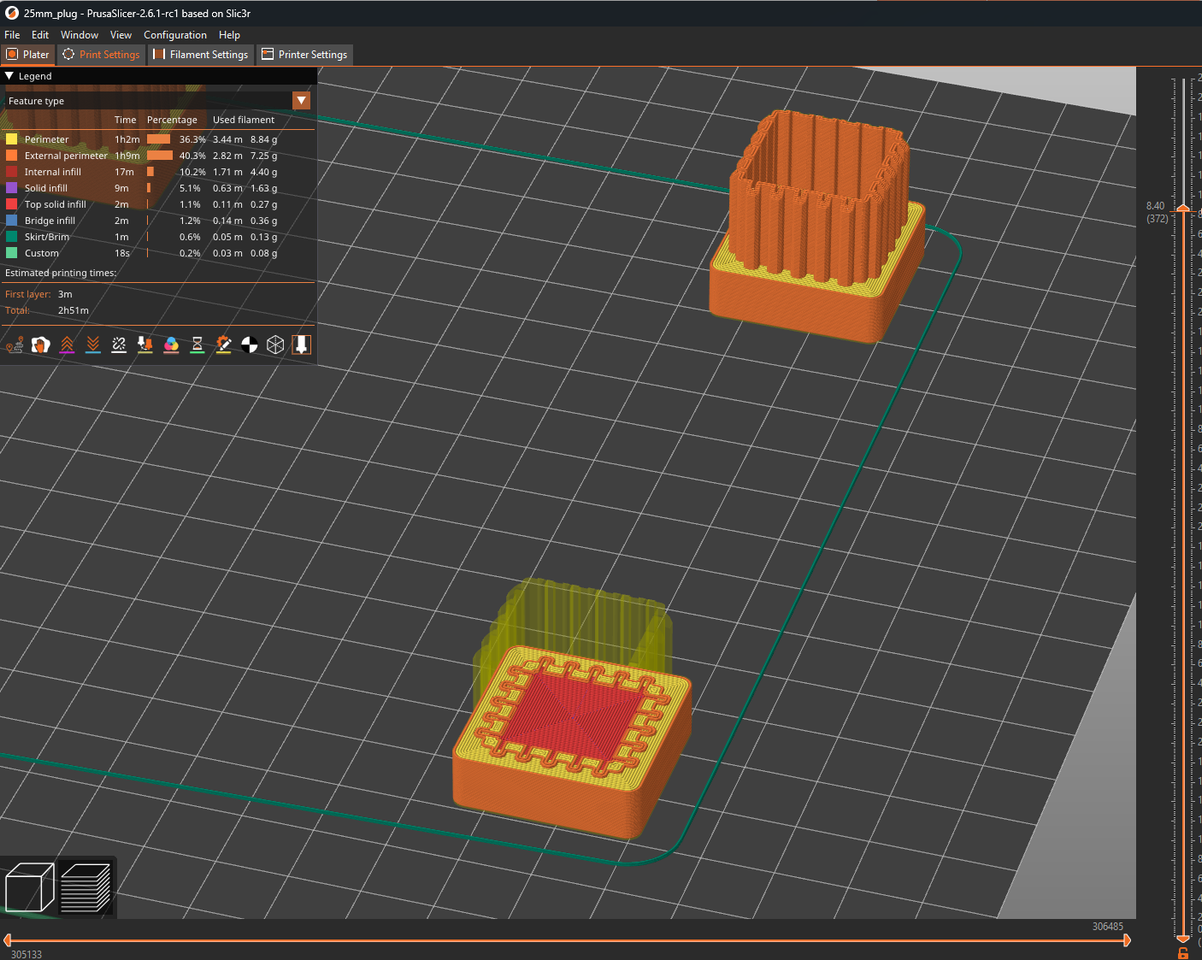Click the Custom legend color swatch
Viewport: 1202px width, 960px height.
click(12, 253)
